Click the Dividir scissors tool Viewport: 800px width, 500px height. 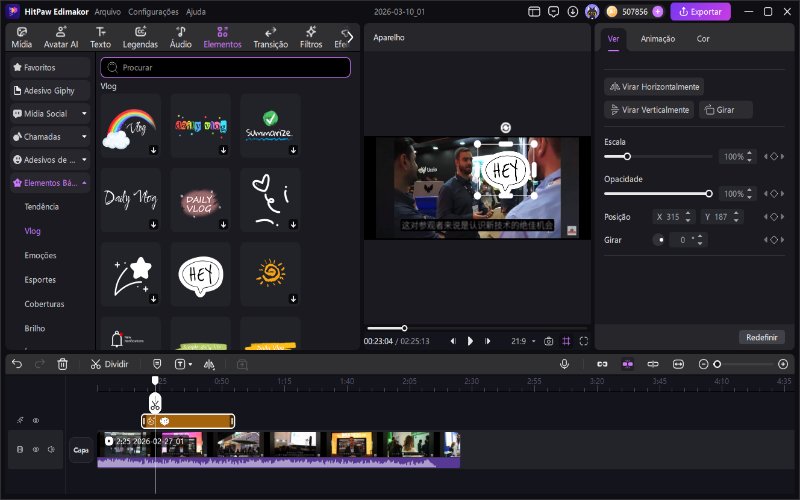pos(109,364)
